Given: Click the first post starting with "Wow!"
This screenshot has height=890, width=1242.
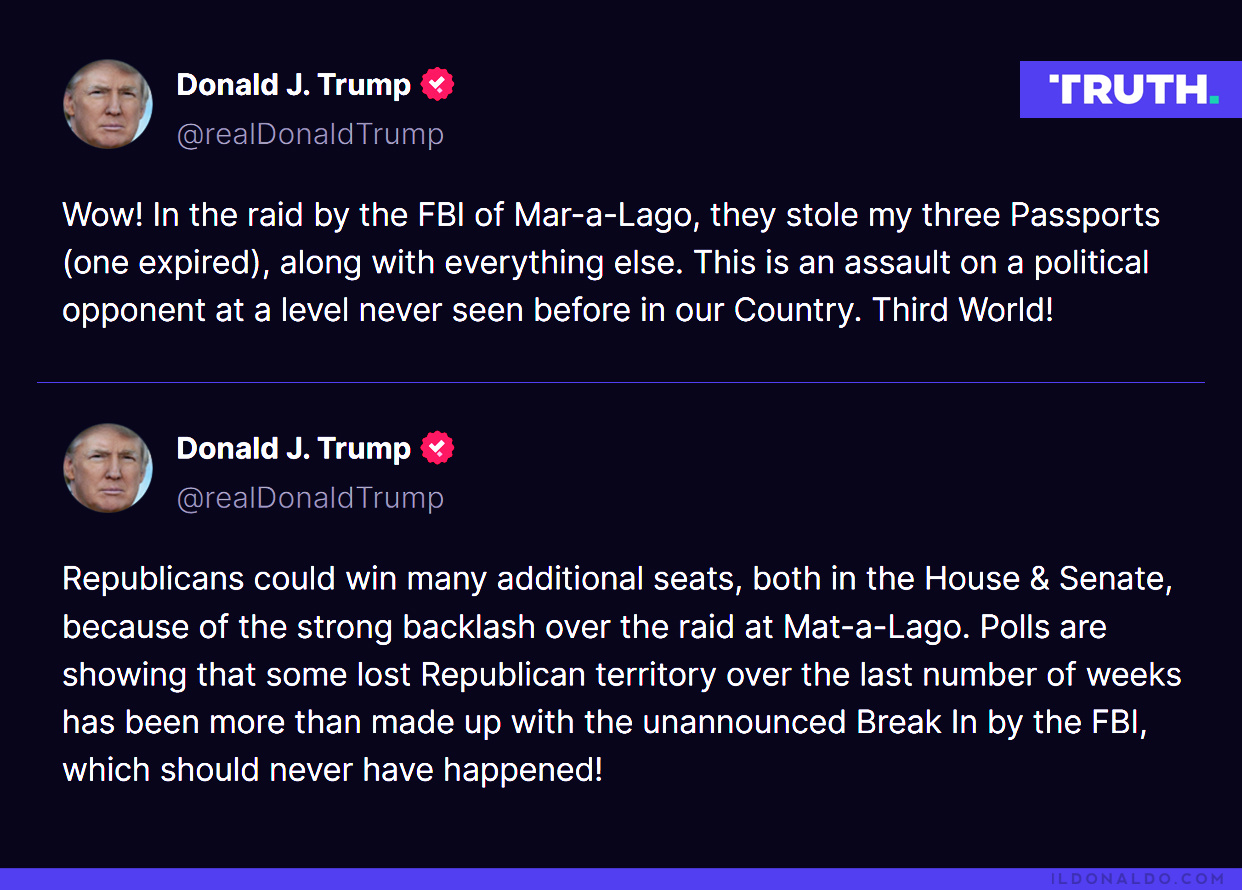Looking at the screenshot, I should (611, 262).
